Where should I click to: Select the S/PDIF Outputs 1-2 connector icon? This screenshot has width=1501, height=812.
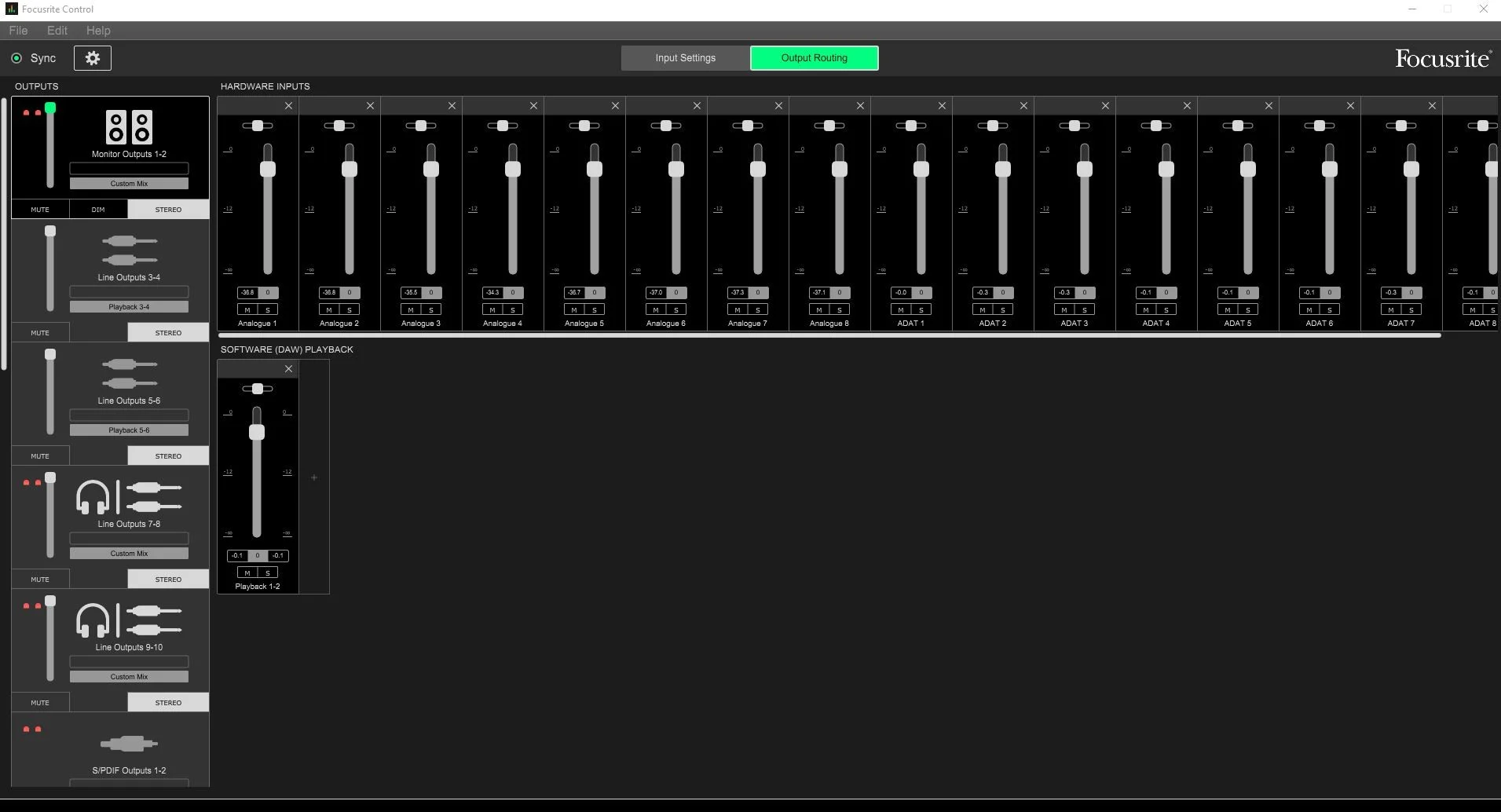click(x=130, y=744)
